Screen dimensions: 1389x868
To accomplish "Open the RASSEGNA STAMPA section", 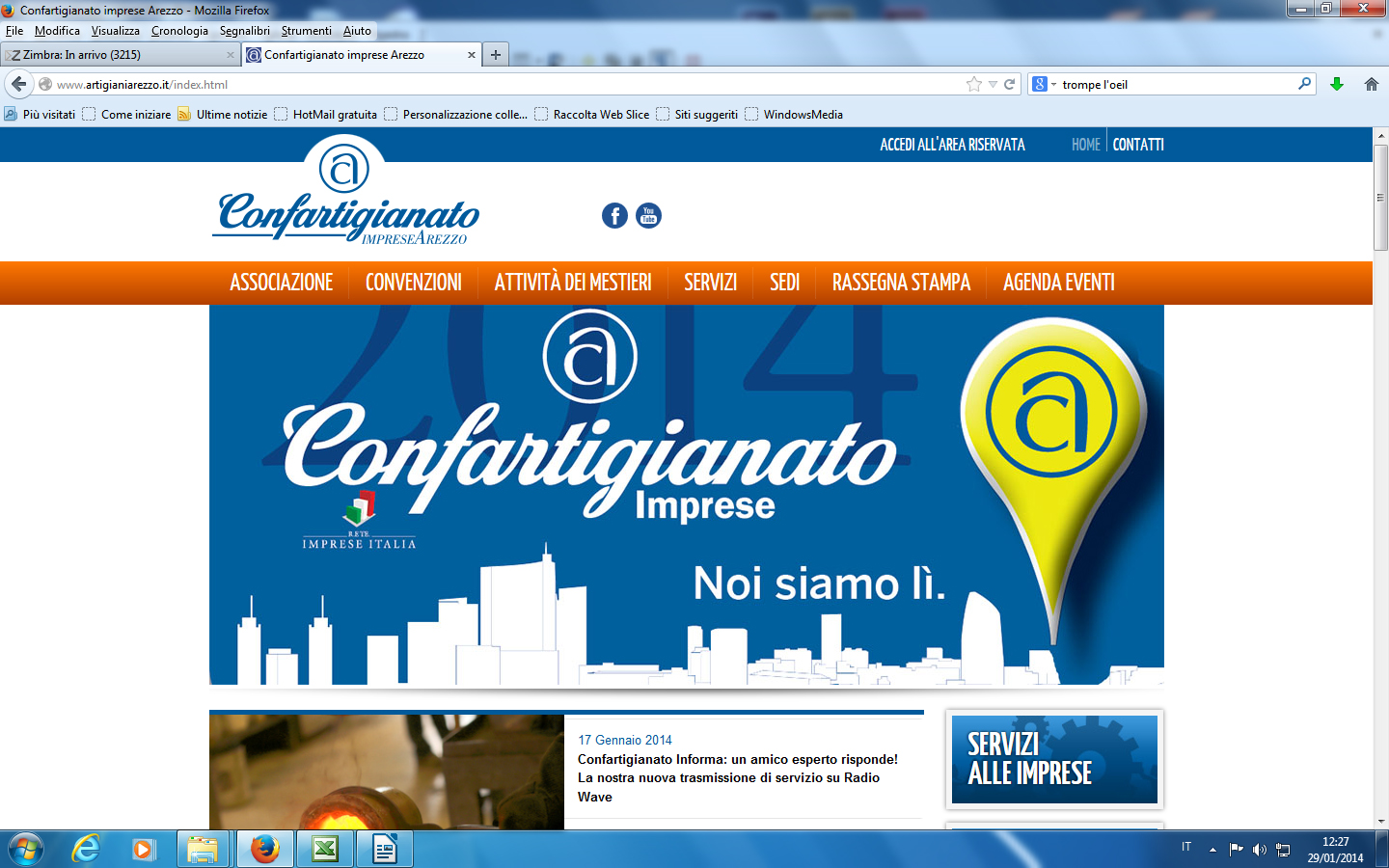I will point(901,283).
